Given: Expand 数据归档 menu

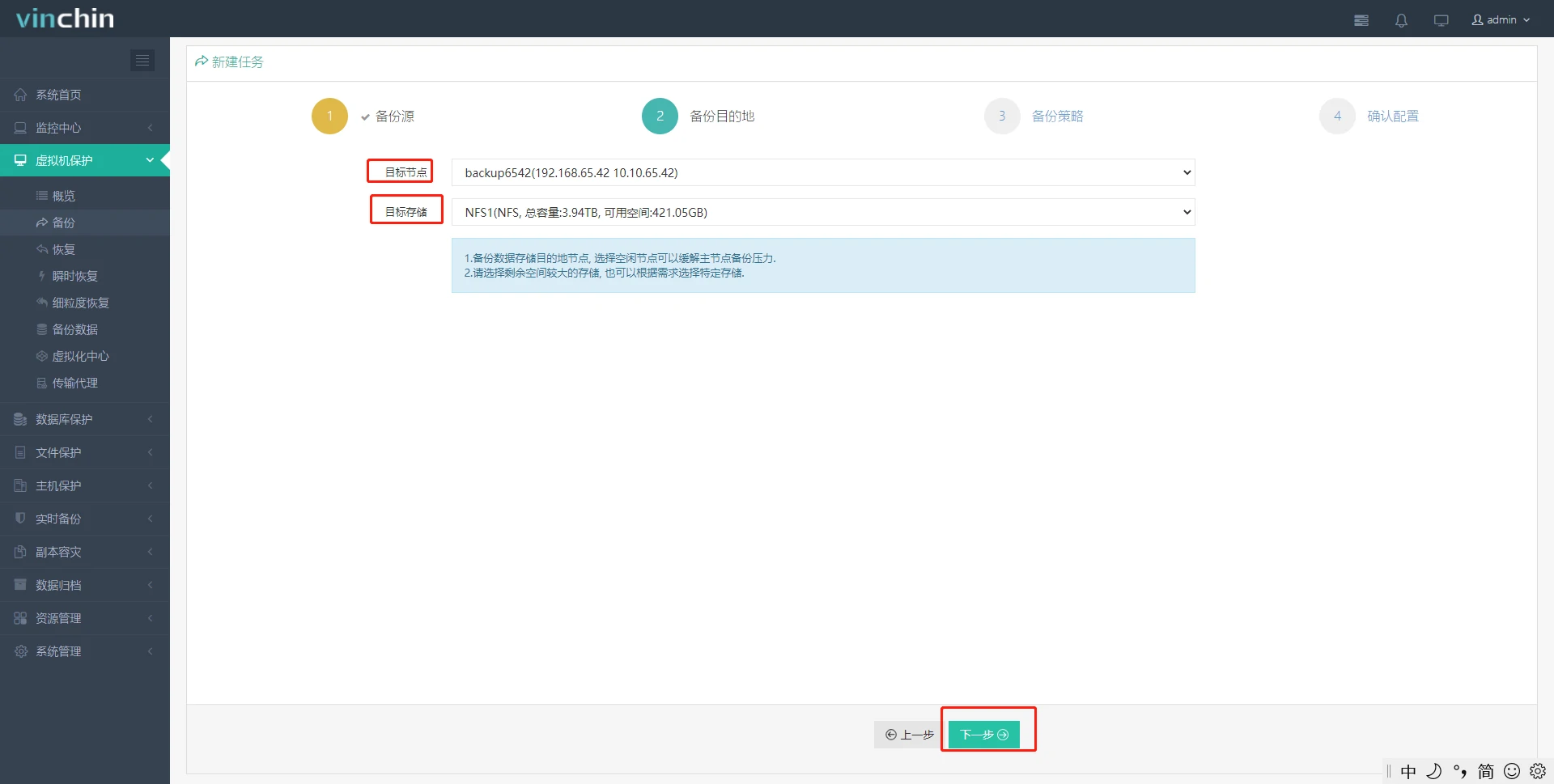Looking at the screenshot, I should (85, 585).
